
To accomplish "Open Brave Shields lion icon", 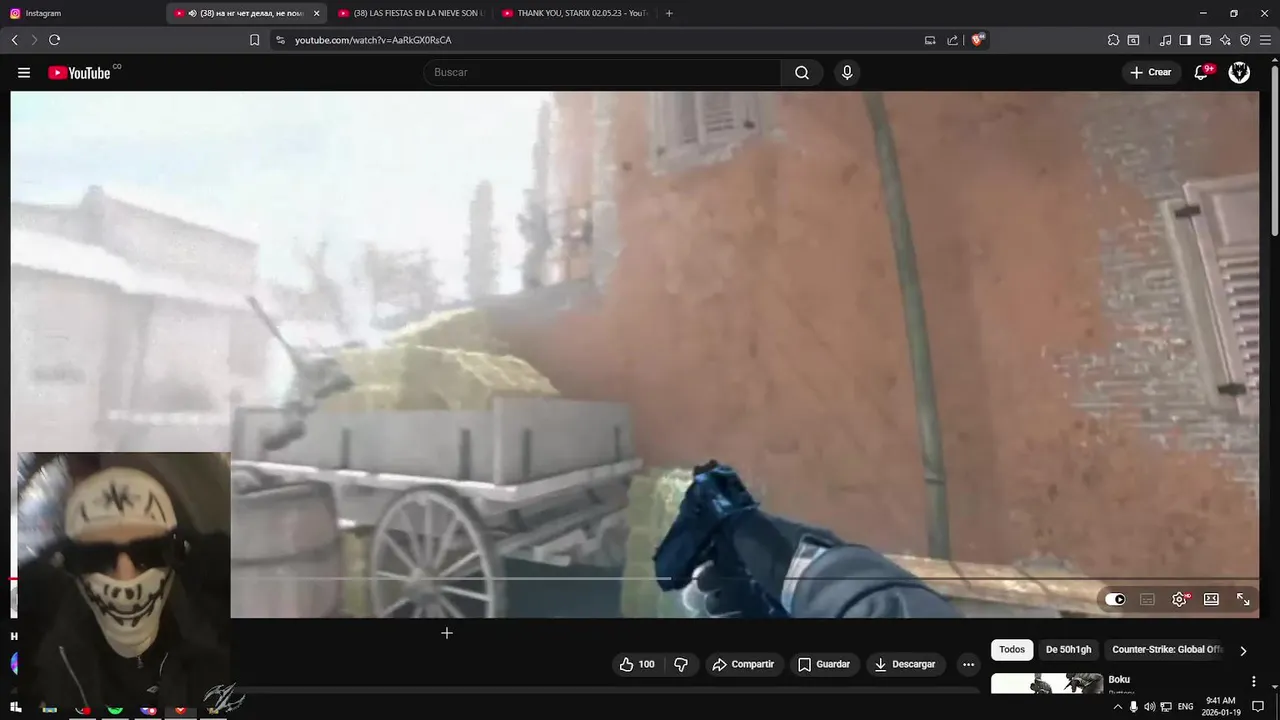I will coord(977,40).
